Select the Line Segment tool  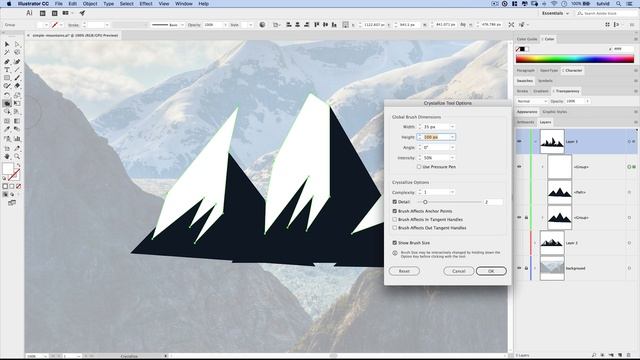click(17, 70)
